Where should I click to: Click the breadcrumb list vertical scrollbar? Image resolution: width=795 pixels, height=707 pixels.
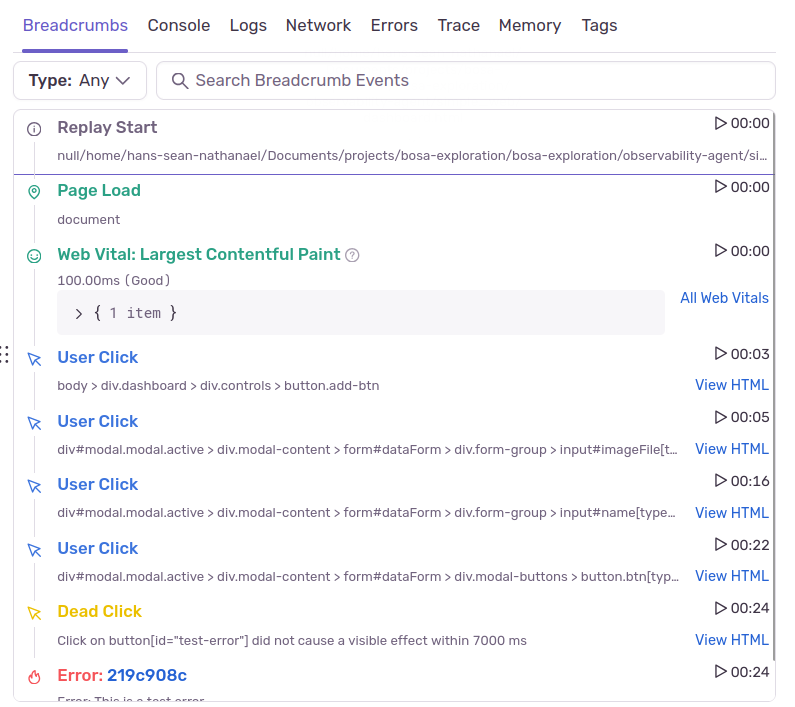pyautogui.click(x=773, y=400)
